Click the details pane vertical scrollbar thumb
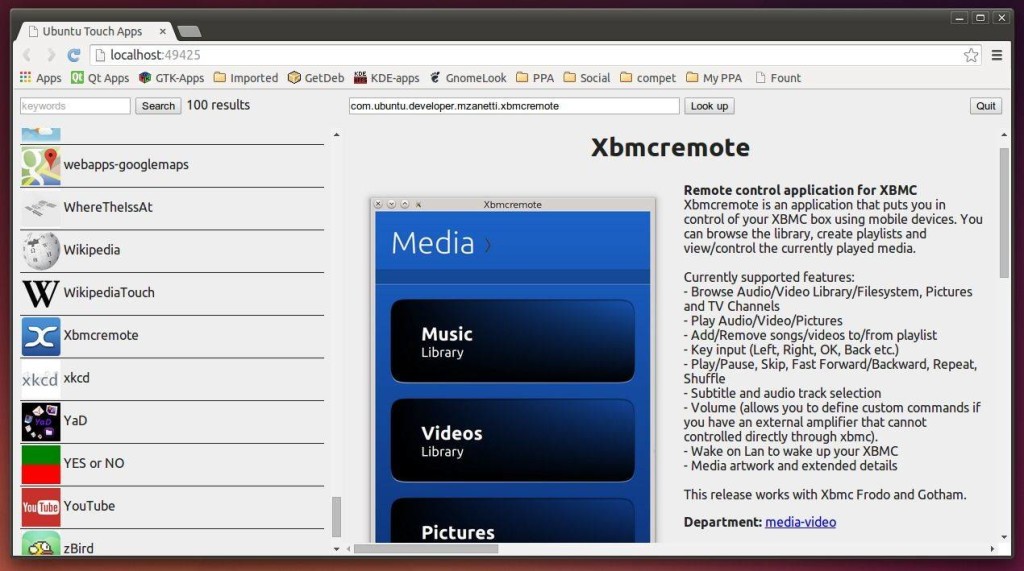The image size is (1024, 571). pyautogui.click(x=1004, y=213)
